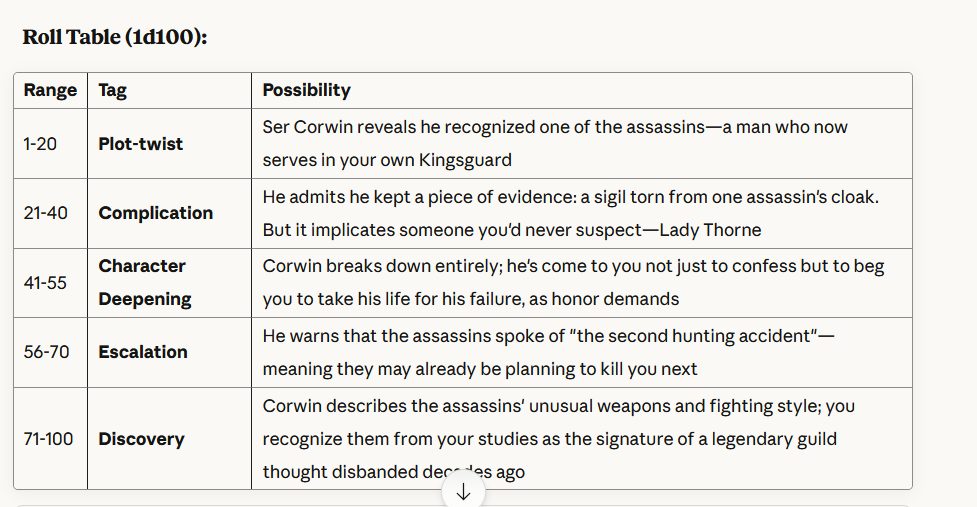This screenshot has height=507, width=977.
Task: Click the second hunting accident possibility text
Action: 548,352
